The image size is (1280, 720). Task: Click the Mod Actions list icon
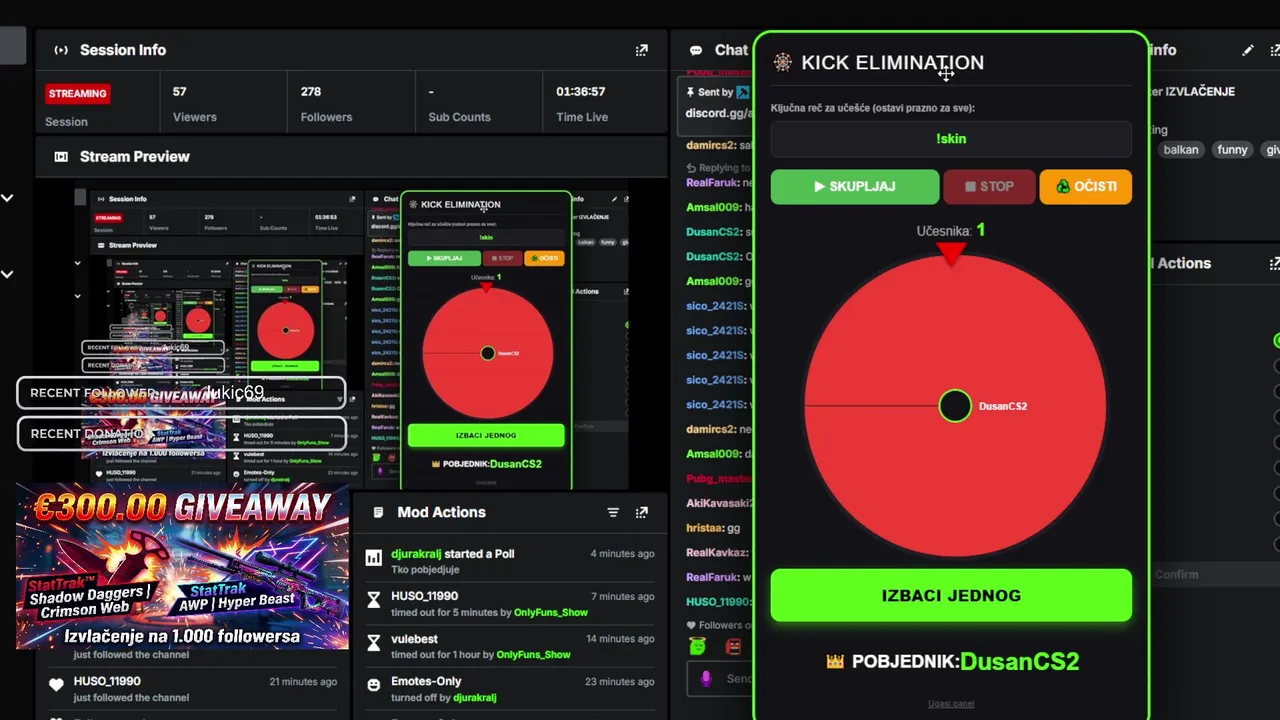tap(378, 512)
